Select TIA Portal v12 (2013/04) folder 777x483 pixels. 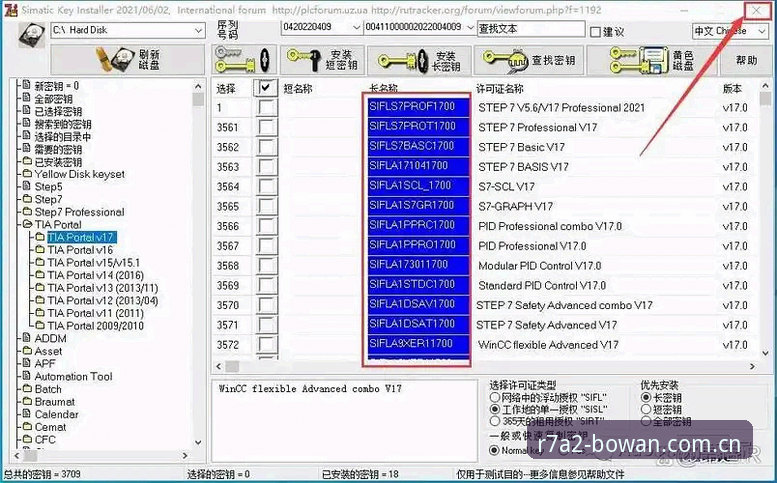[103, 300]
